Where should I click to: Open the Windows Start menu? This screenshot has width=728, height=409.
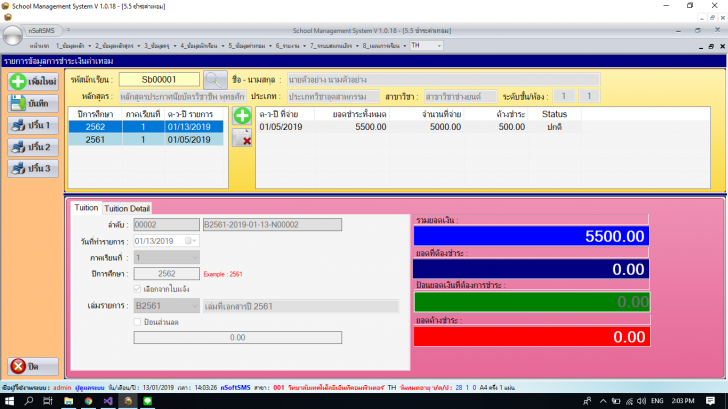pyautogui.click(x=9, y=401)
